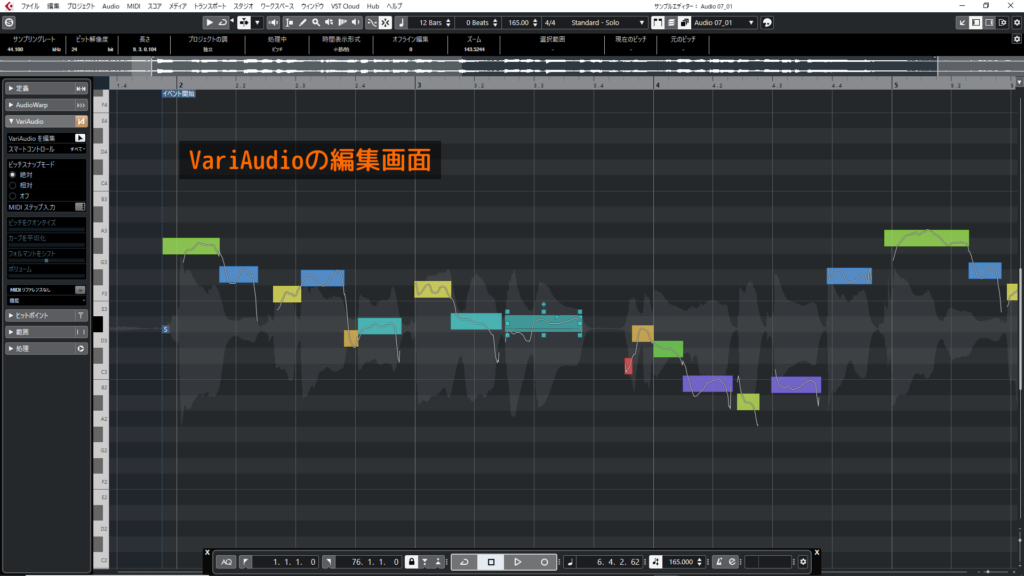Viewport: 1024px width, 576px height.
Task: Close transport bar with right X
Action: tap(816, 552)
